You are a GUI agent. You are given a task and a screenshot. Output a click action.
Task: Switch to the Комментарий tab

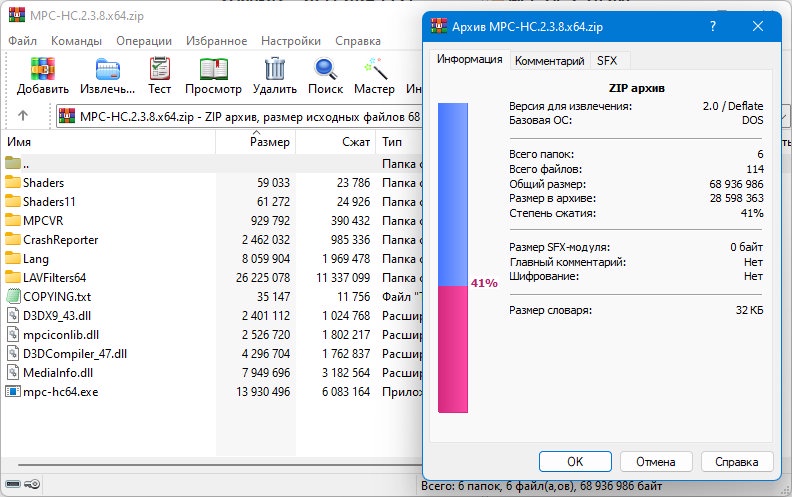tap(550, 61)
